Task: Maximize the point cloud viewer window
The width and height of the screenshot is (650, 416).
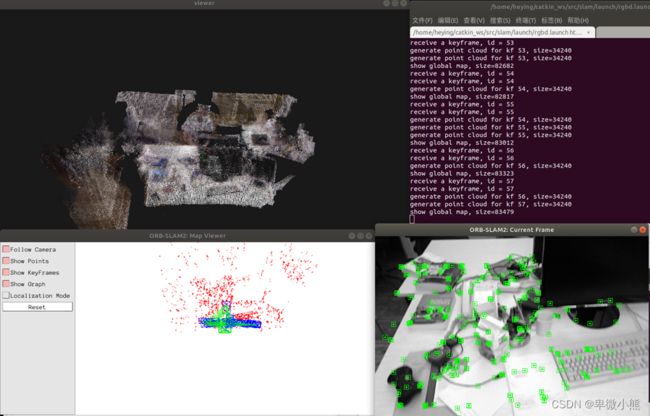Action: point(395,3)
